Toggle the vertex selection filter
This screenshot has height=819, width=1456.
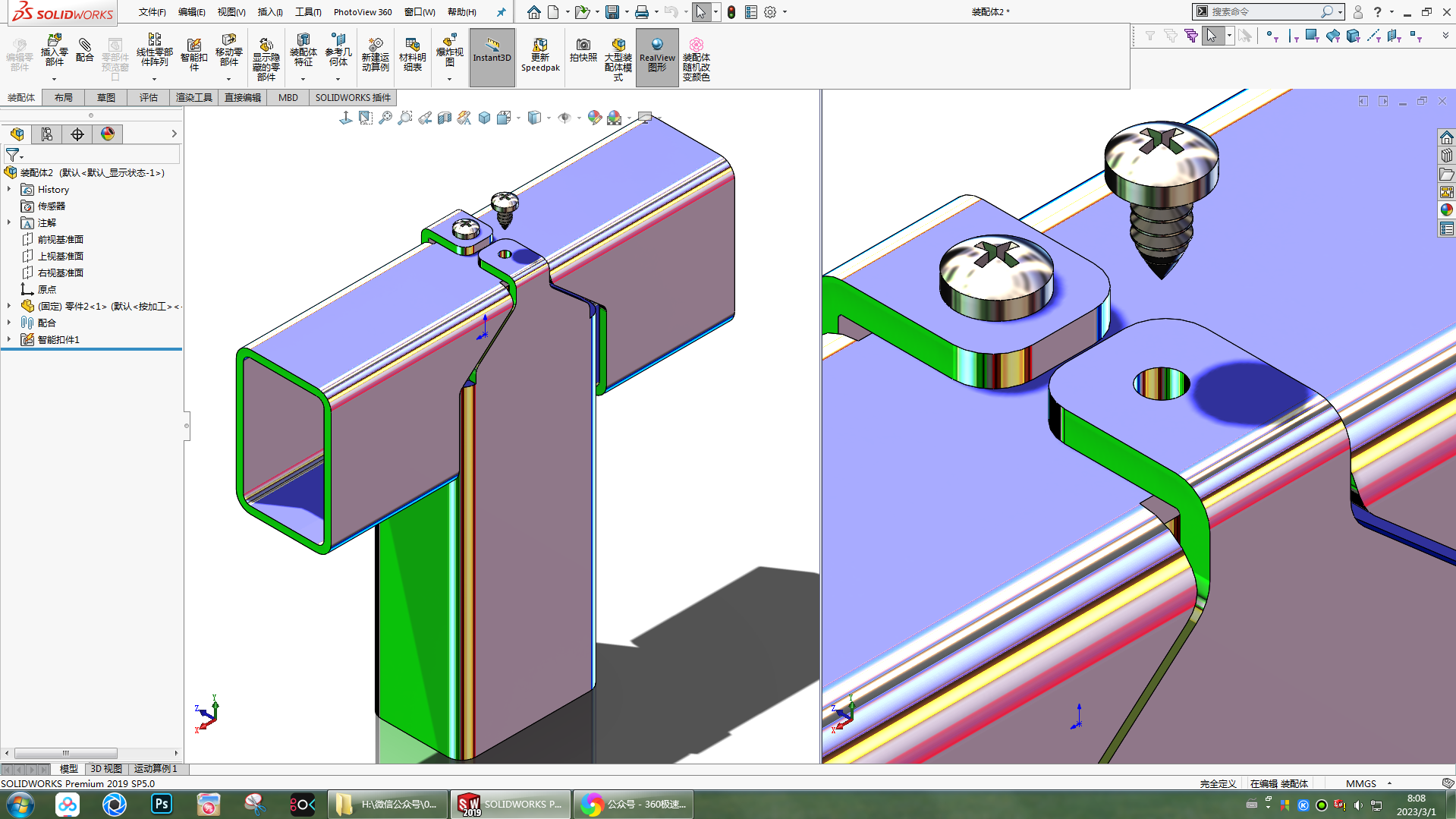(1272, 36)
